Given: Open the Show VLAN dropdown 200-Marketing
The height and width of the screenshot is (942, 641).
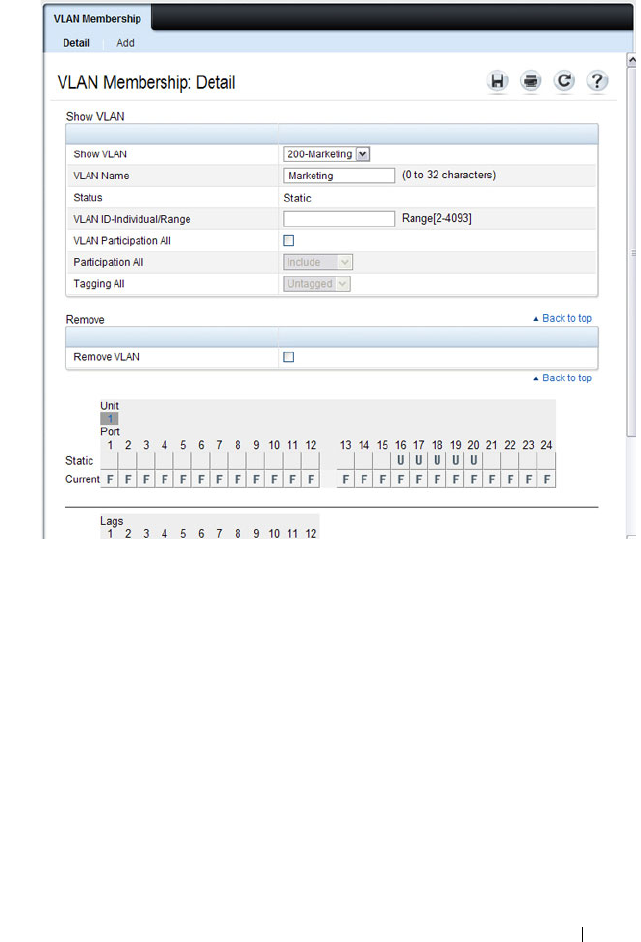Looking at the screenshot, I should [x=326, y=154].
